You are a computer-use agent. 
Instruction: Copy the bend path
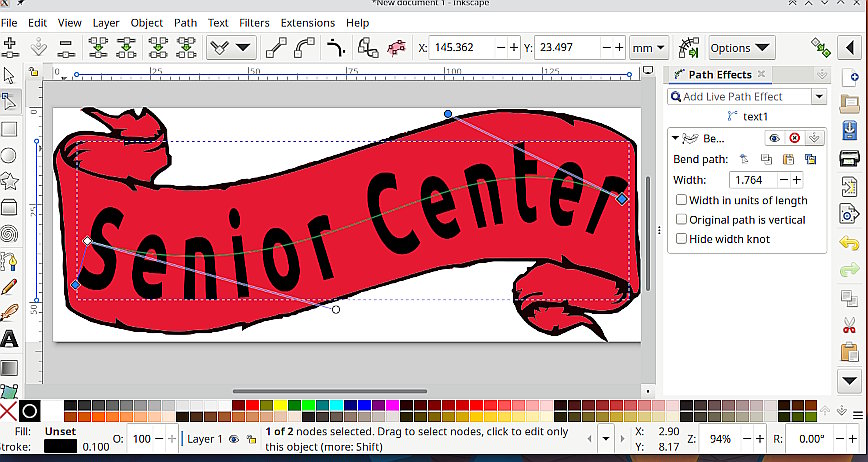click(766, 159)
